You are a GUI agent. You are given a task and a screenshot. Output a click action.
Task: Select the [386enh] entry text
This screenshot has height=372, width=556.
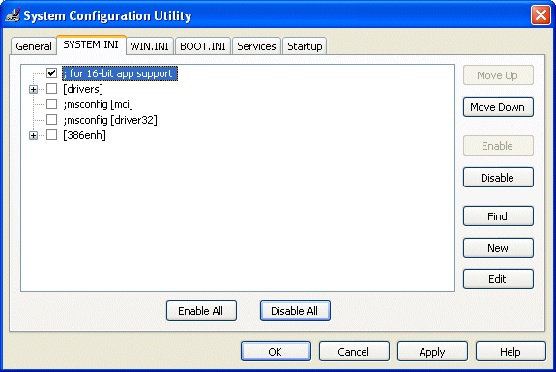[84, 135]
